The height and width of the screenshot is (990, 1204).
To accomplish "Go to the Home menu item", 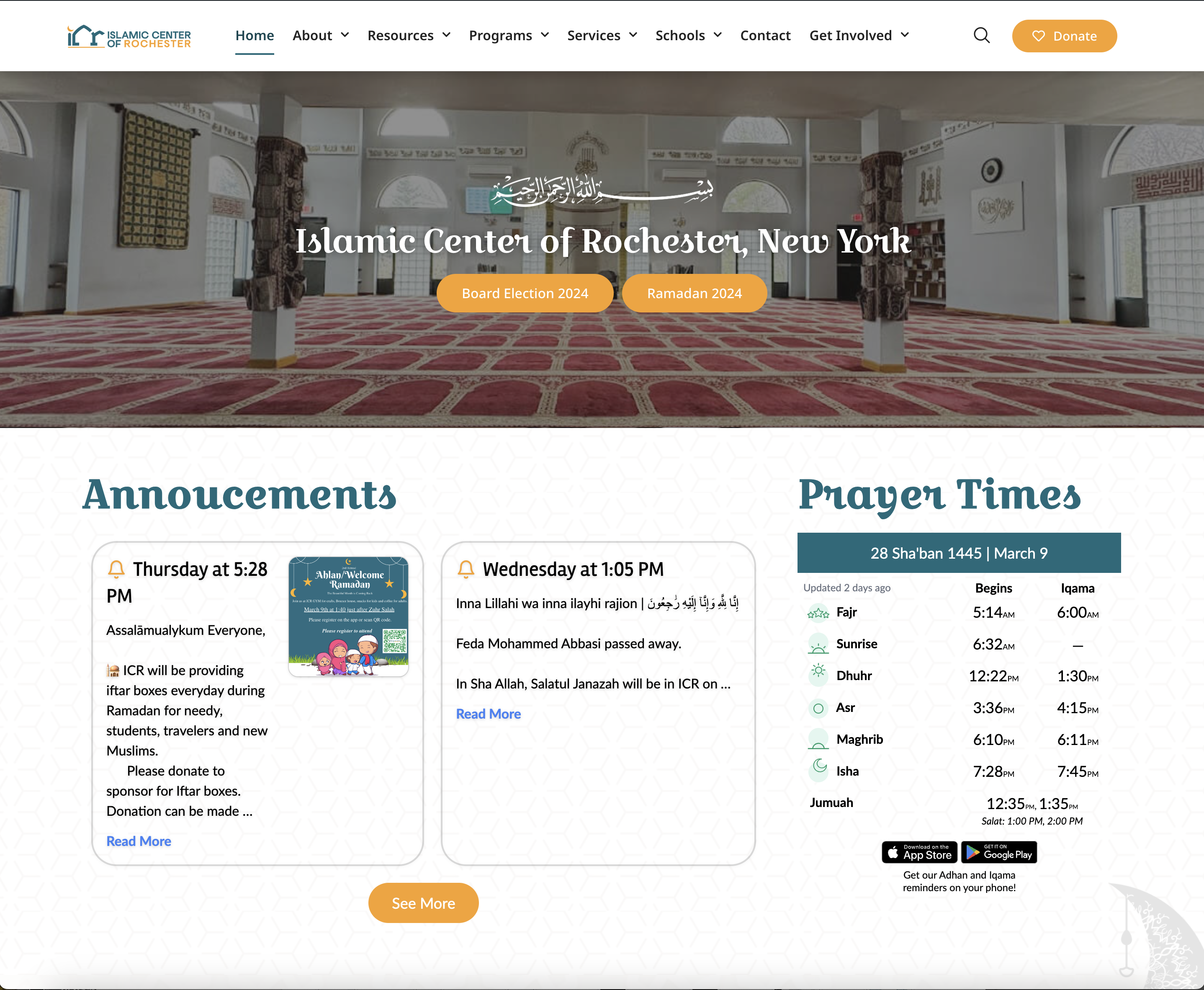I will (254, 35).
